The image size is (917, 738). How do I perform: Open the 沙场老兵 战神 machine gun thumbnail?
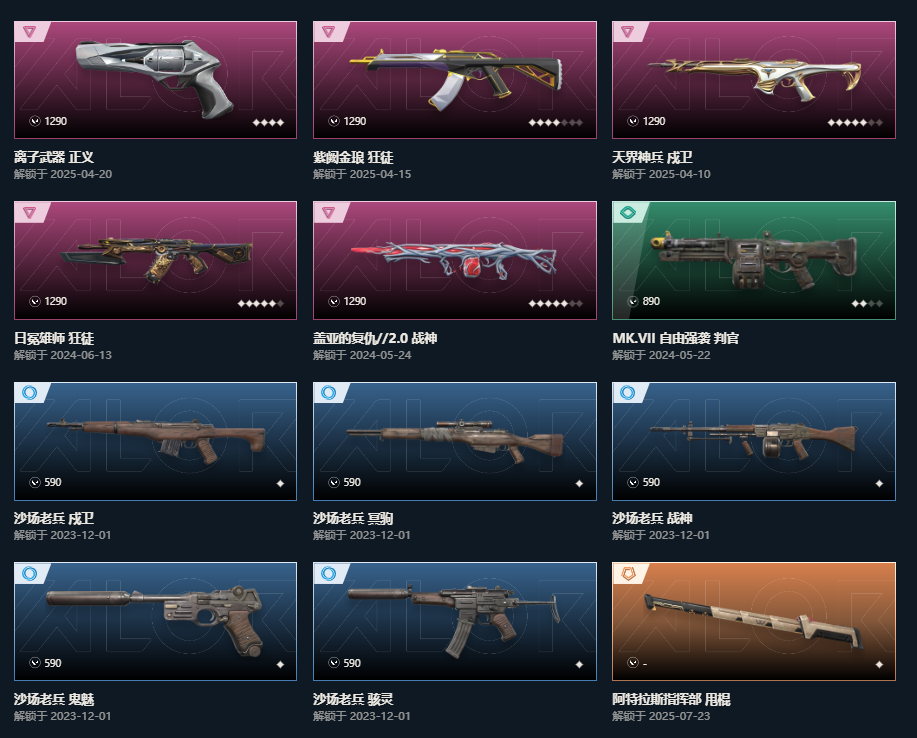tap(753, 441)
